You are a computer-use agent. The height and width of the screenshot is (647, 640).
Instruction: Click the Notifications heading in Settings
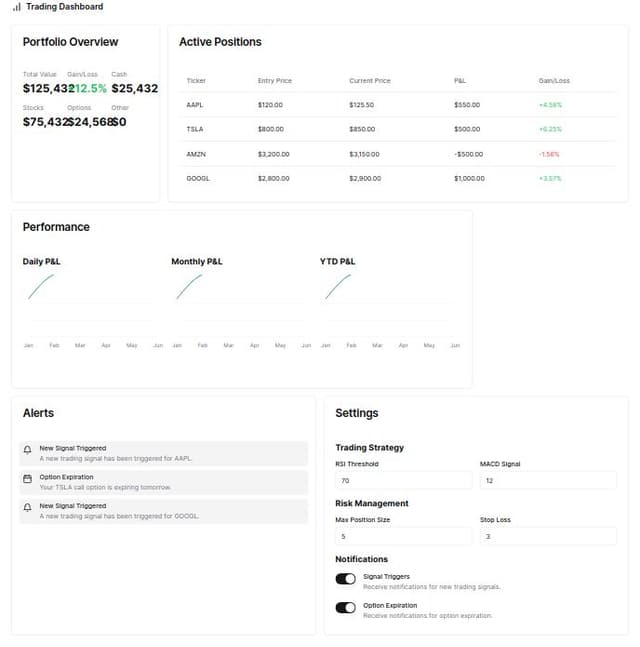pos(361,559)
